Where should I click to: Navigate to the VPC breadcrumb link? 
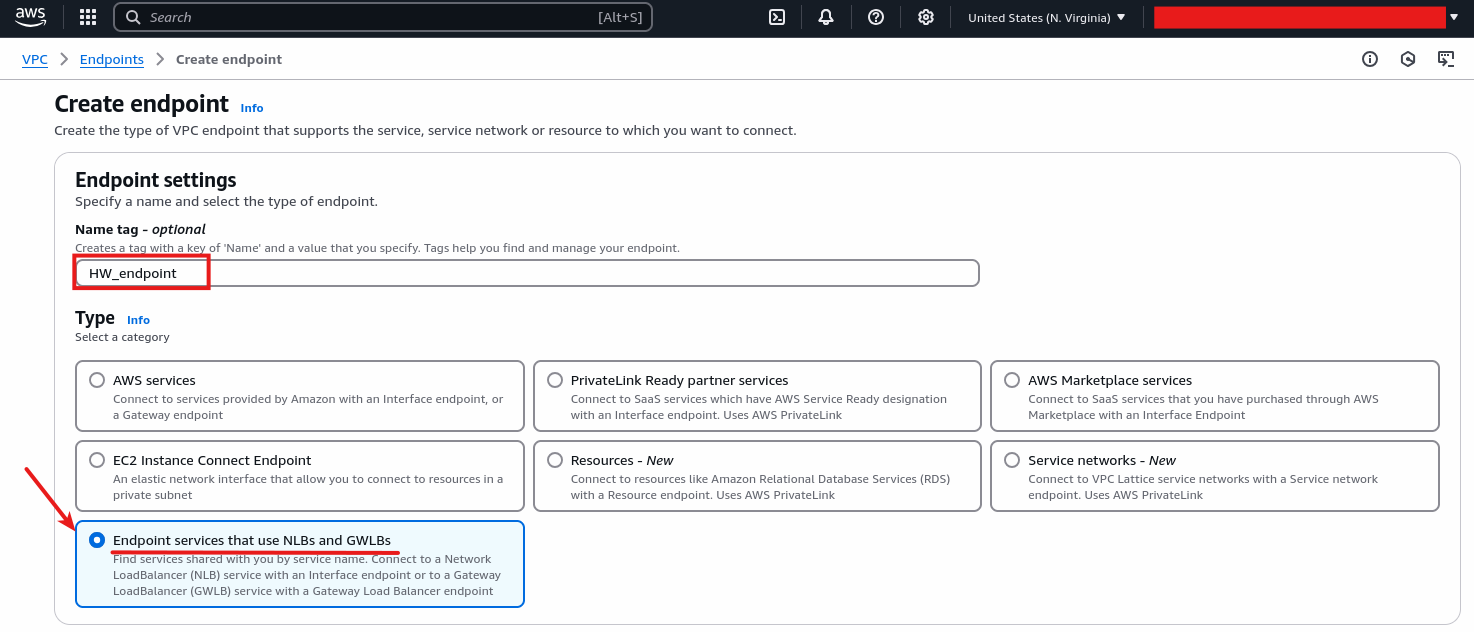[x=34, y=59]
